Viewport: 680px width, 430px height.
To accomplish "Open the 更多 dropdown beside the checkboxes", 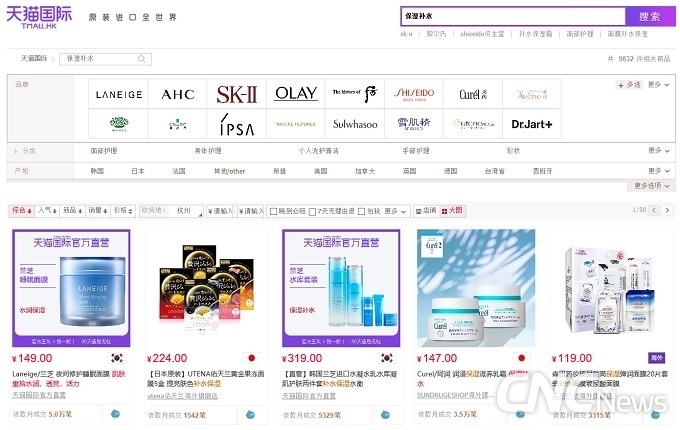I will coord(395,211).
